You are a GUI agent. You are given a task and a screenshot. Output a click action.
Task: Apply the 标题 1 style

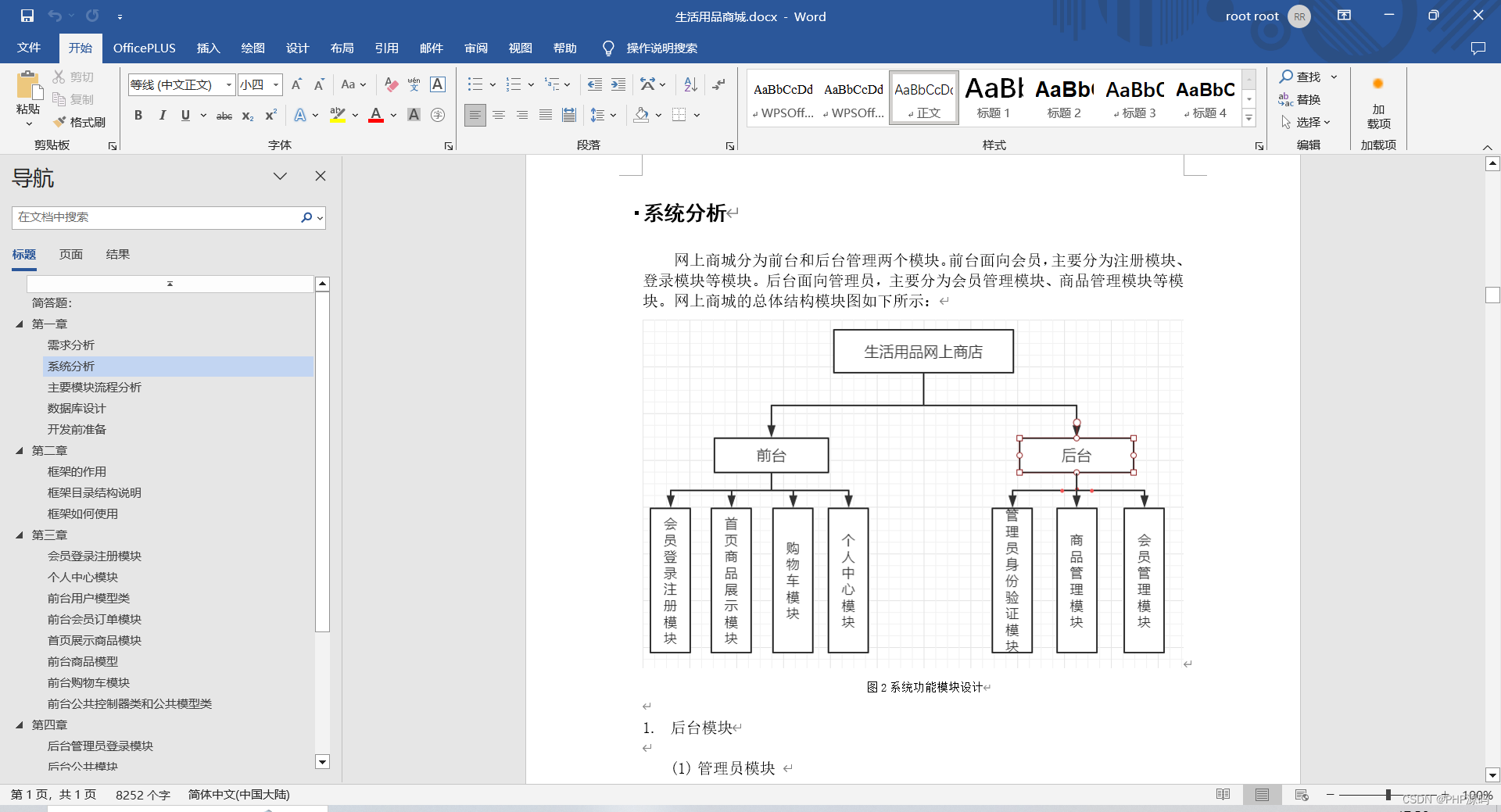point(994,98)
